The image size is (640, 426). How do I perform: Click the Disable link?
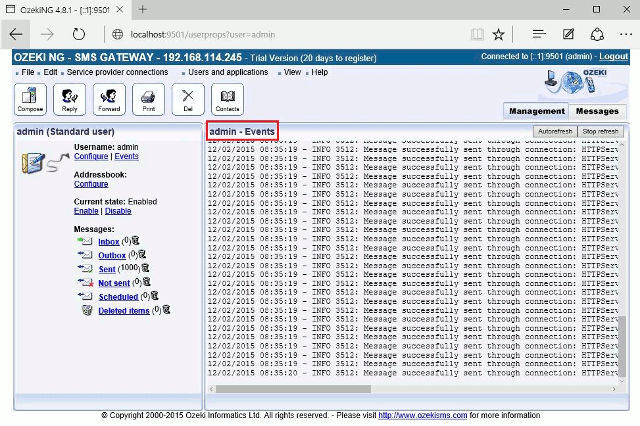(118, 211)
